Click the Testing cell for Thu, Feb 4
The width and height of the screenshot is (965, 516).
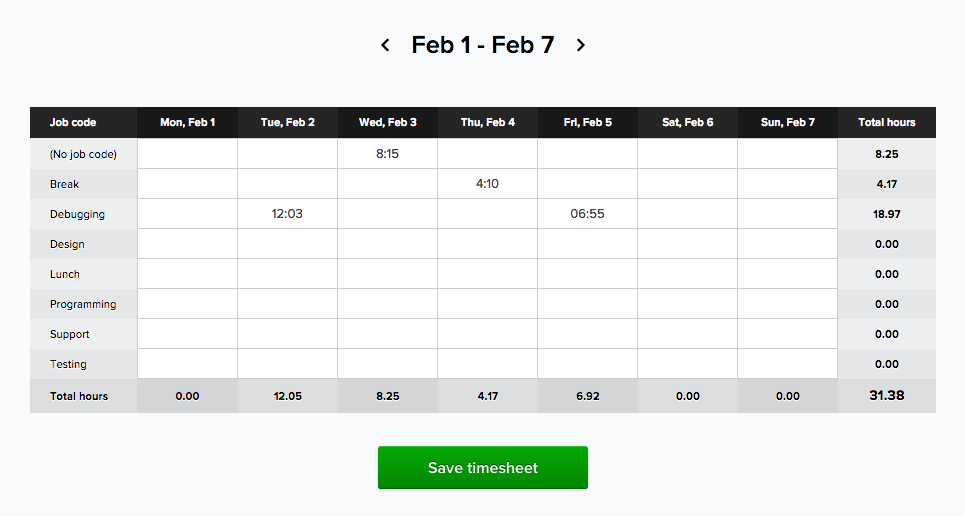[487, 364]
